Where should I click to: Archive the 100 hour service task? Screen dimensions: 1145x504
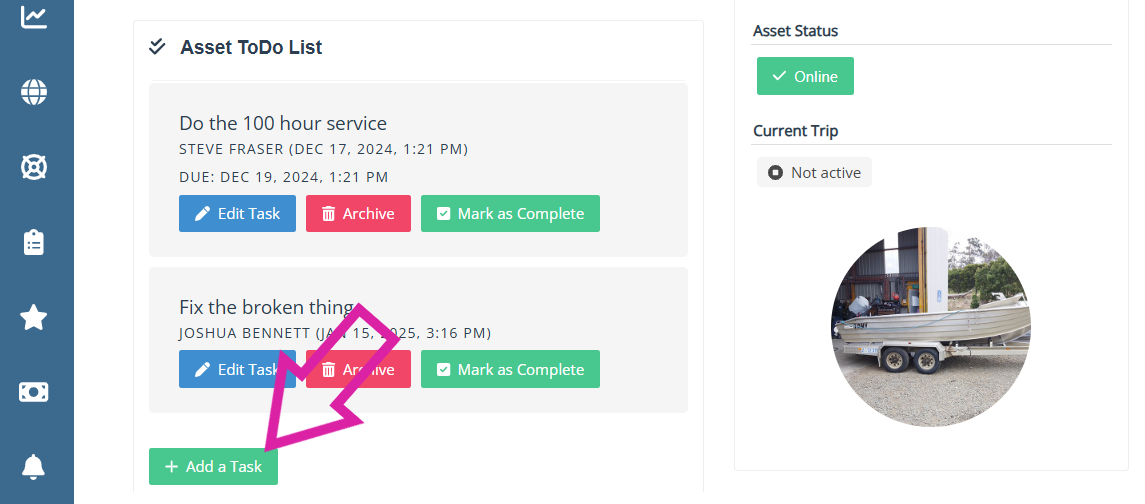[x=358, y=213]
